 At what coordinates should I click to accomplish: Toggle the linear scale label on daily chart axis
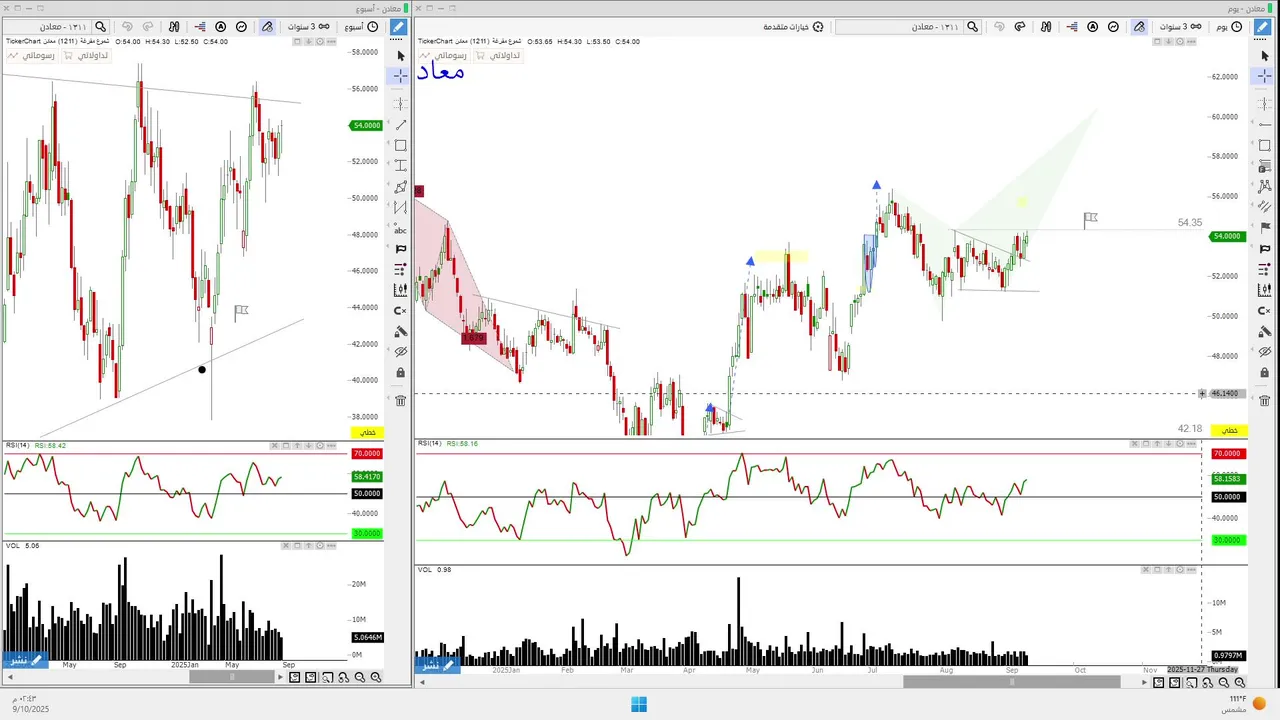1229,430
